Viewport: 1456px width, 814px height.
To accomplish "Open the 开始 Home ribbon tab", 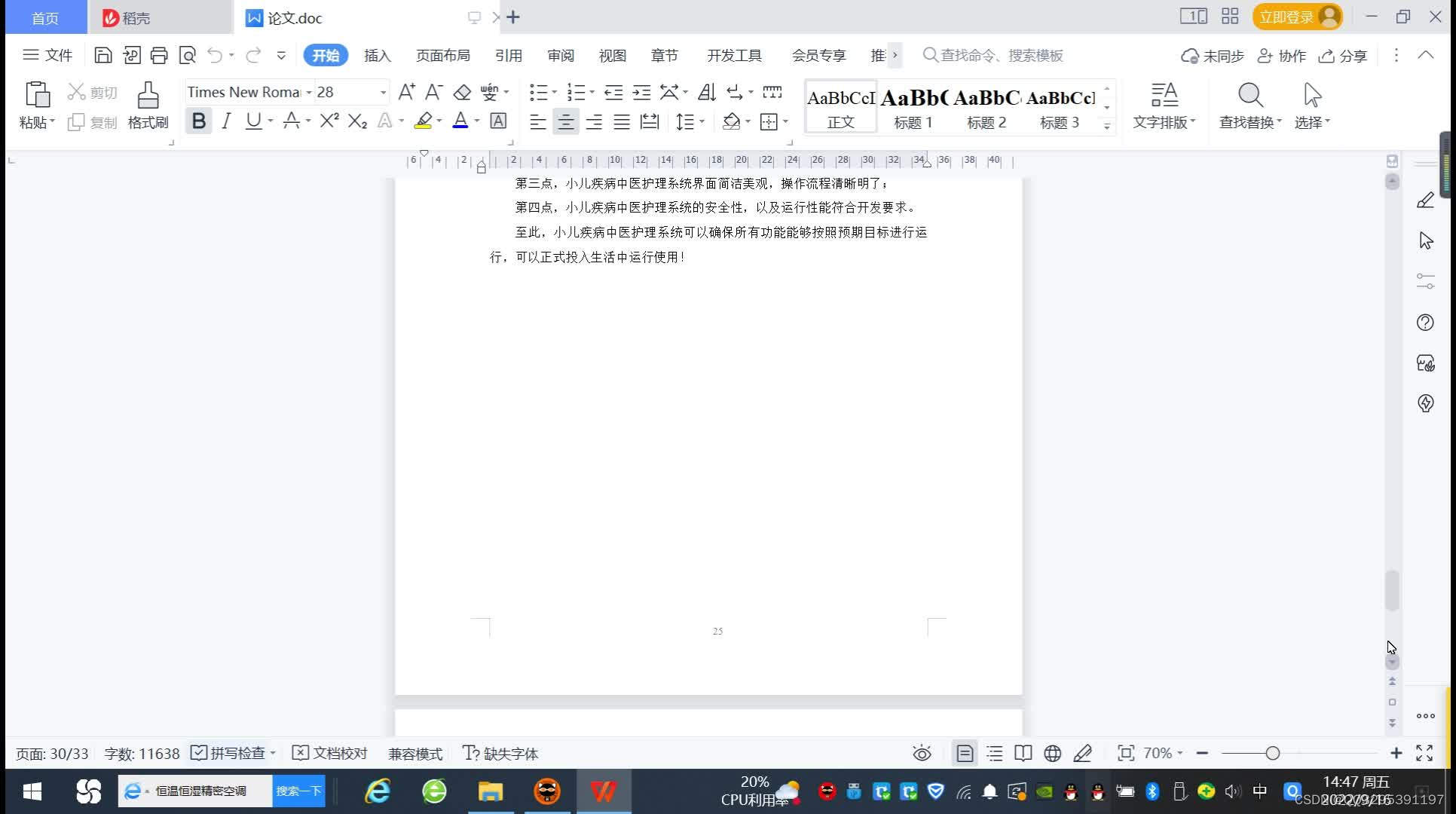I will (325, 55).
